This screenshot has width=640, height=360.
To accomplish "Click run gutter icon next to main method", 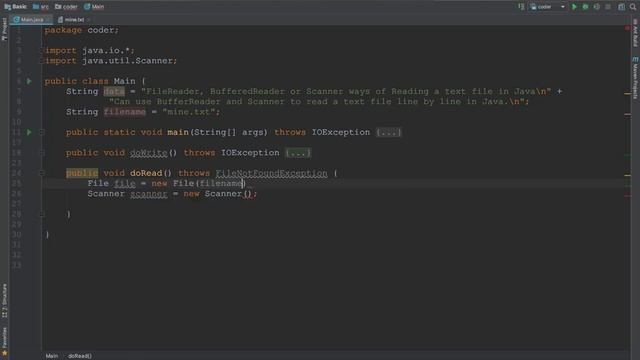I will 29,132.
